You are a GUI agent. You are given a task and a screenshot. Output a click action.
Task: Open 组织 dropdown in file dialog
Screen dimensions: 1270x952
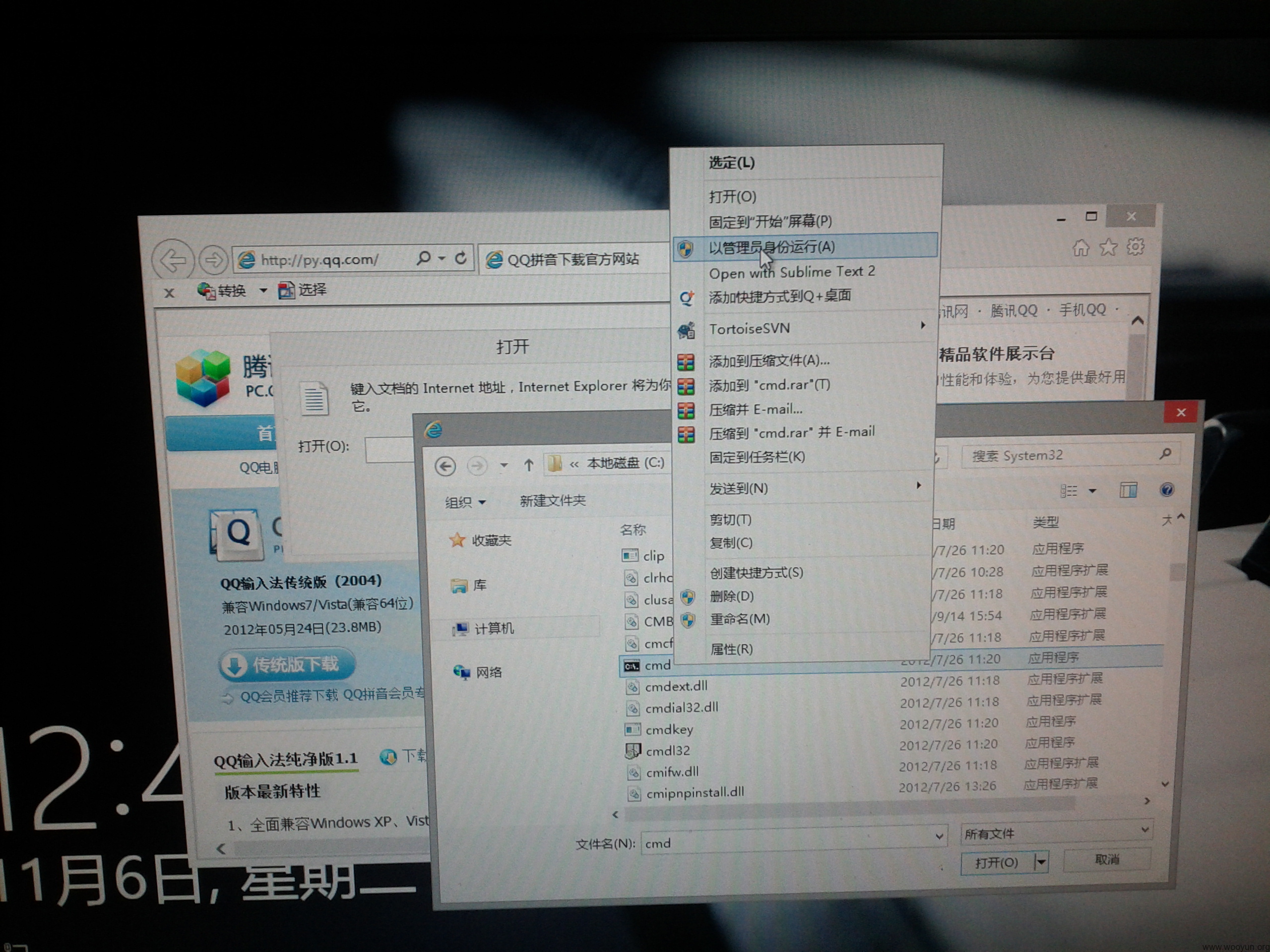pos(466,503)
